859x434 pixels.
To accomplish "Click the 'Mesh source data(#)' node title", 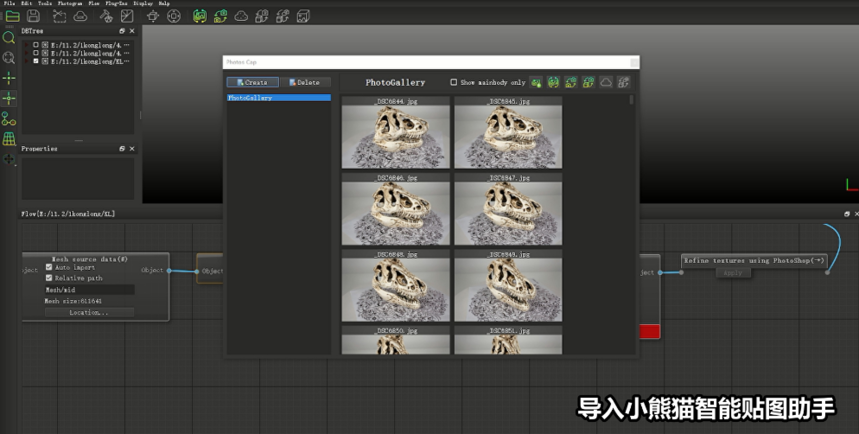I will point(89,259).
